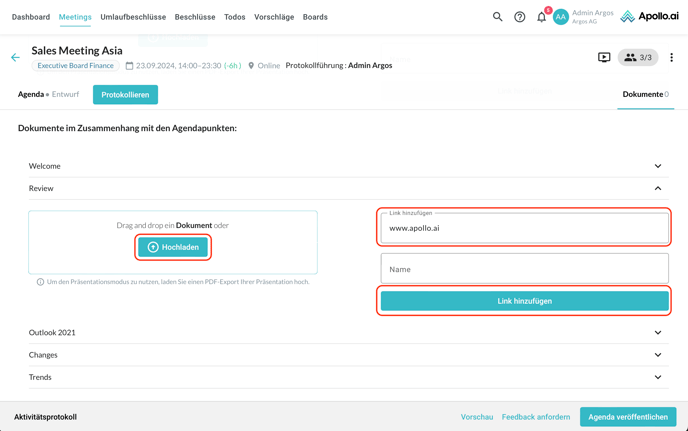
Task: Click into the Name input field
Action: (524, 269)
